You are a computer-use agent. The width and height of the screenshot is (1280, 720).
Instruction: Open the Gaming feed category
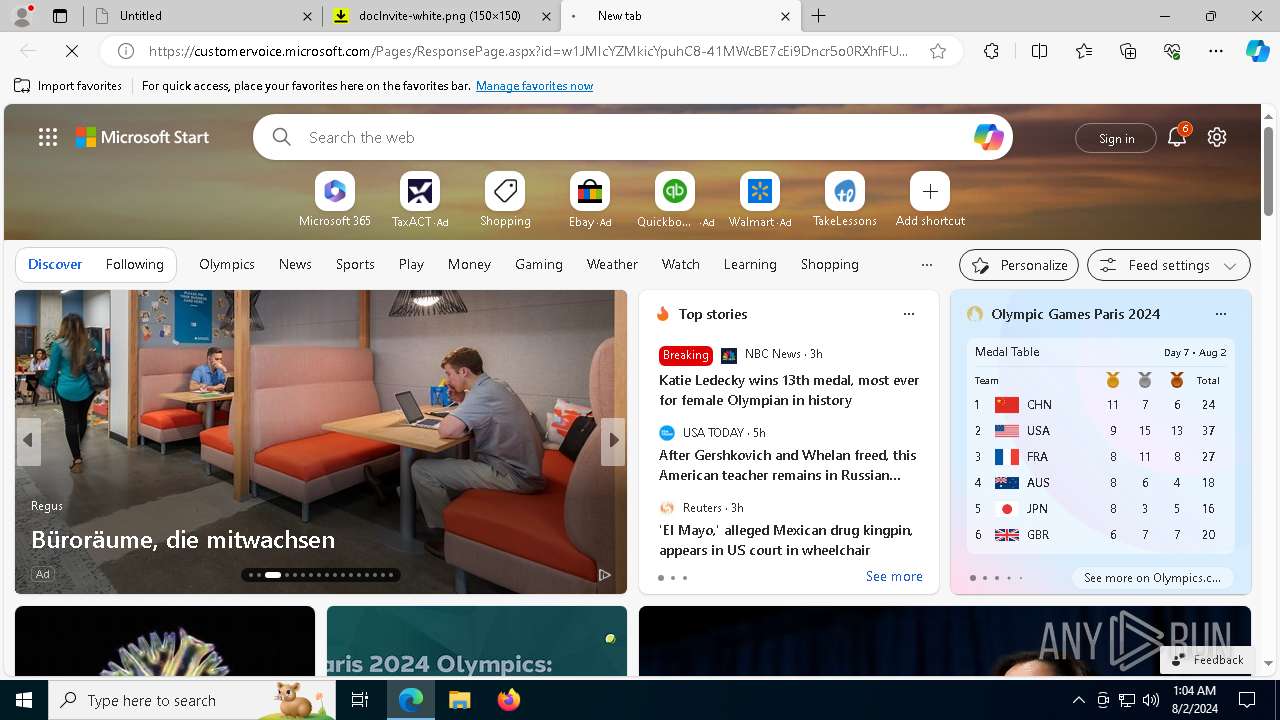point(539,265)
